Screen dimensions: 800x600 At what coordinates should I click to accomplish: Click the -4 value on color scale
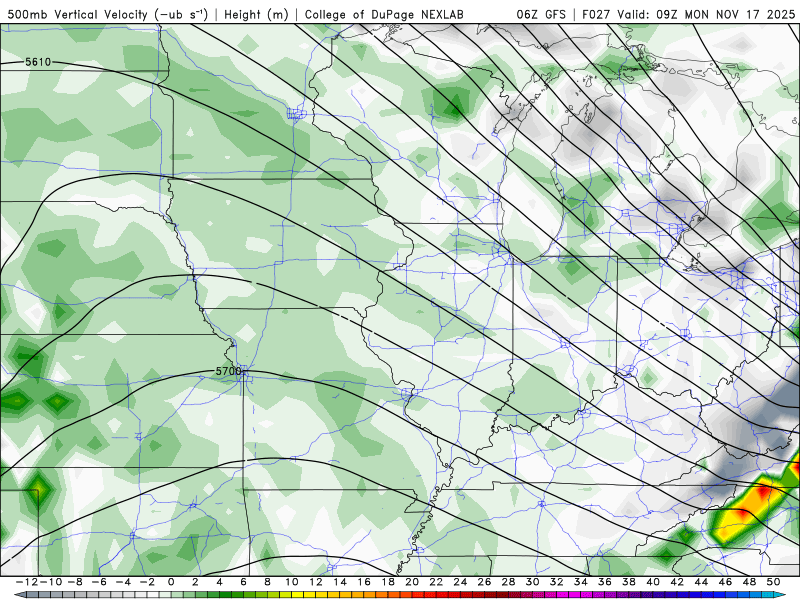(x=123, y=582)
